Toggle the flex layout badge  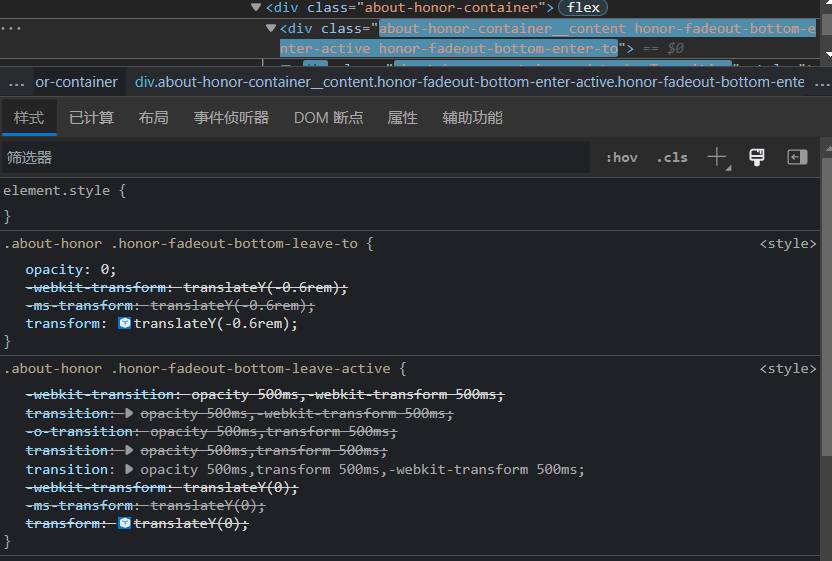point(583,7)
